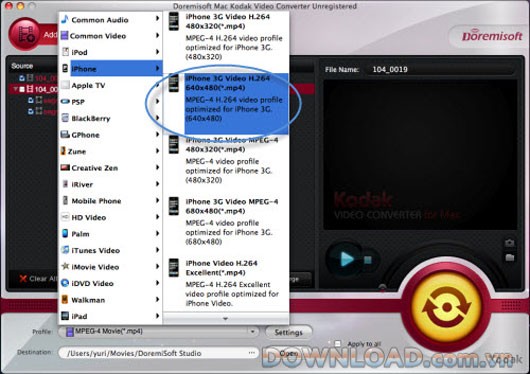
Task: Expand the Common Audio submenu arrow
Action: click(157, 18)
